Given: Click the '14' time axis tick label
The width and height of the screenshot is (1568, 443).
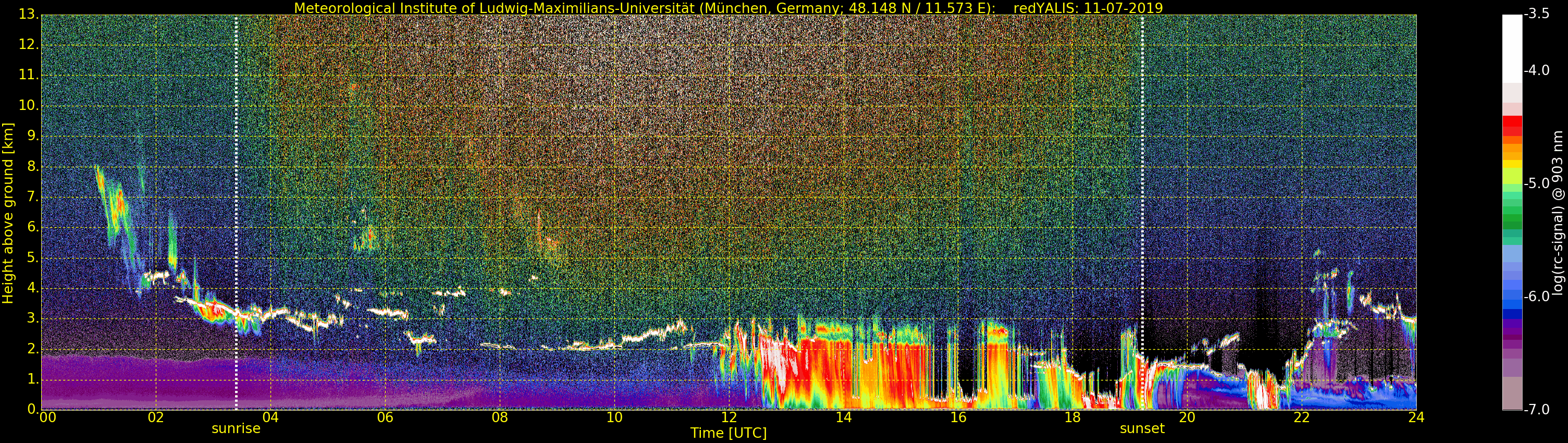Looking at the screenshot, I should [x=843, y=417].
